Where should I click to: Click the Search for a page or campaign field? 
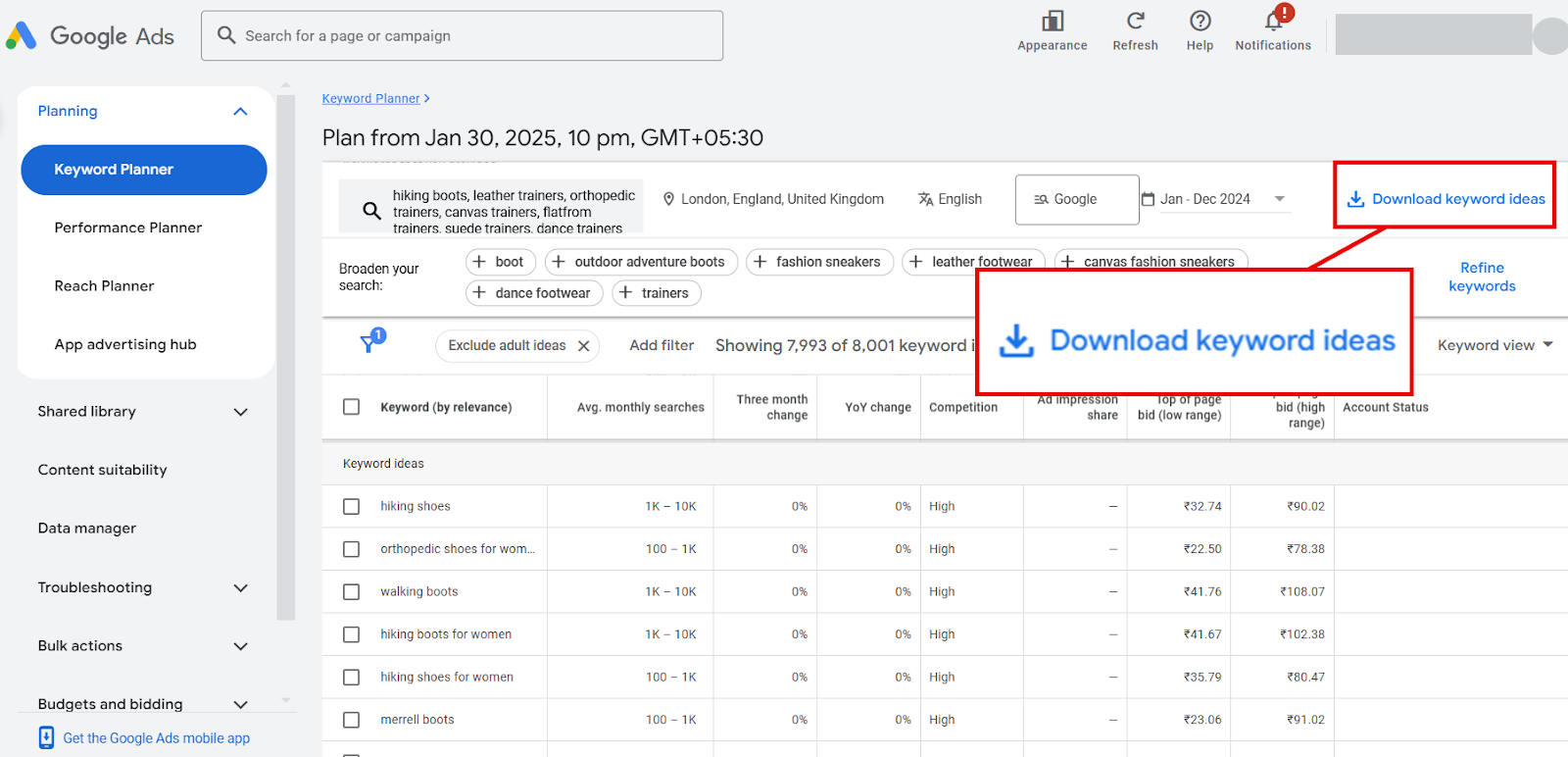point(462,36)
